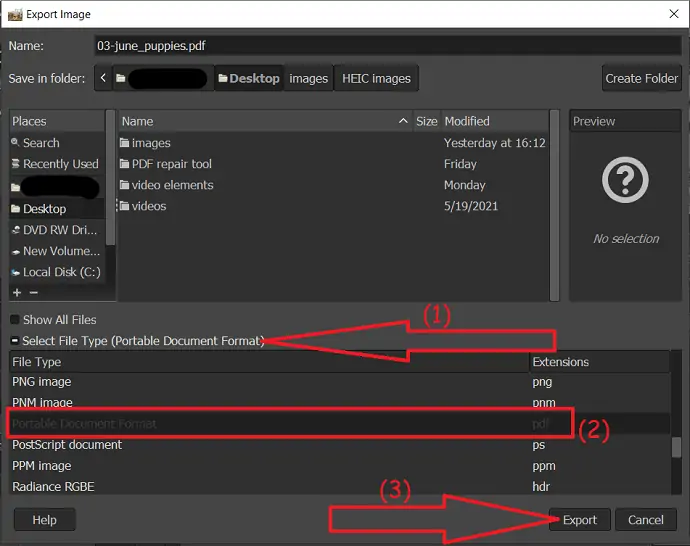690x546 pixels.
Task: Select the video elements folder
Action: (x=334, y=185)
